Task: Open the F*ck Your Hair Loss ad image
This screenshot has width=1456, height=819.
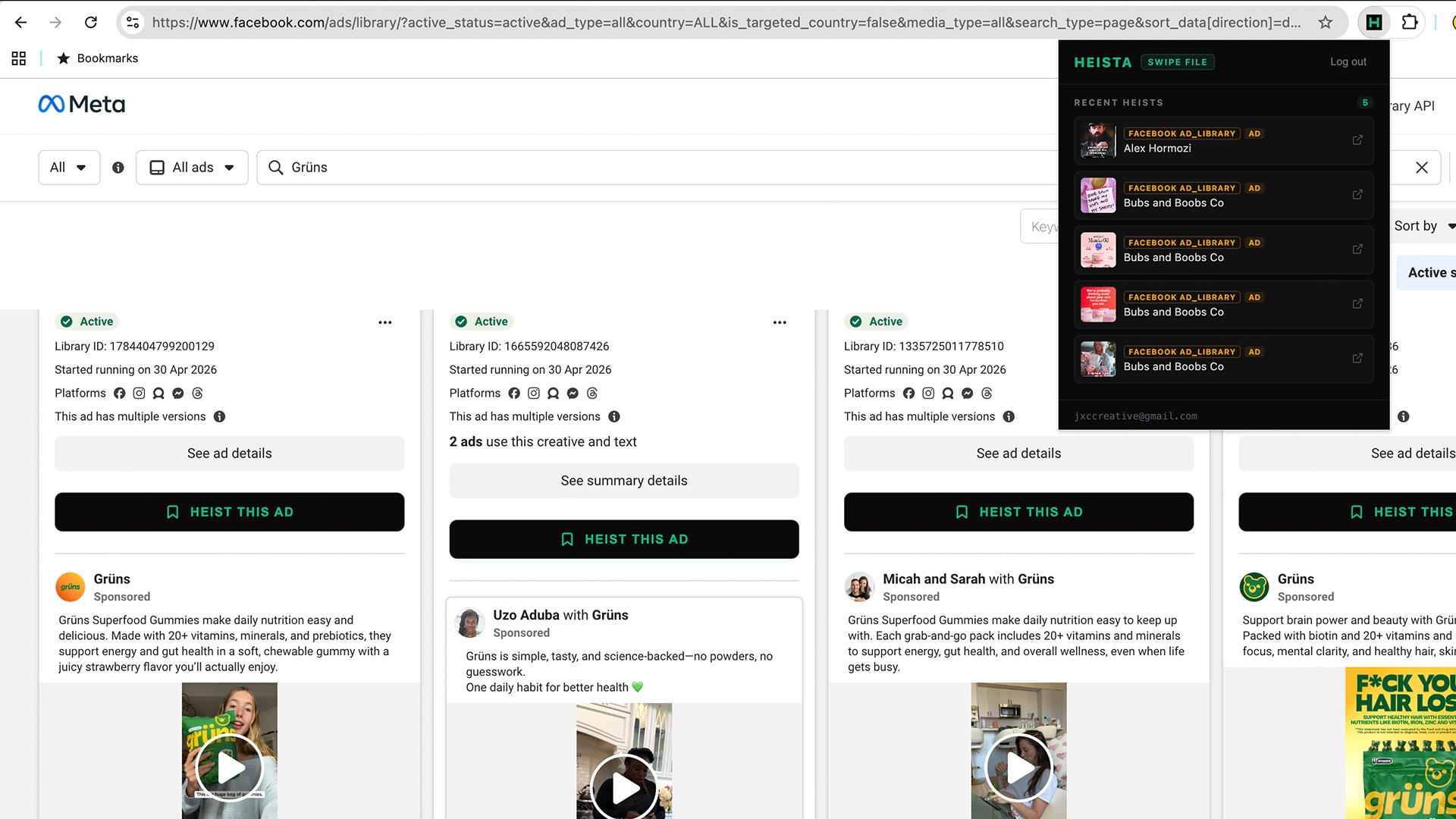Action: (x=1401, y=743)
